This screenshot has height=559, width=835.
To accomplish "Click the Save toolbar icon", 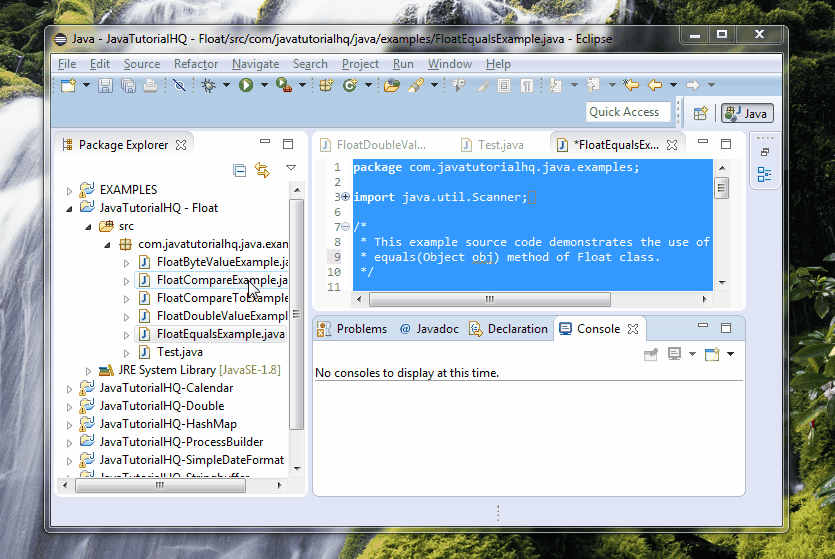I will tap(105, 85).
